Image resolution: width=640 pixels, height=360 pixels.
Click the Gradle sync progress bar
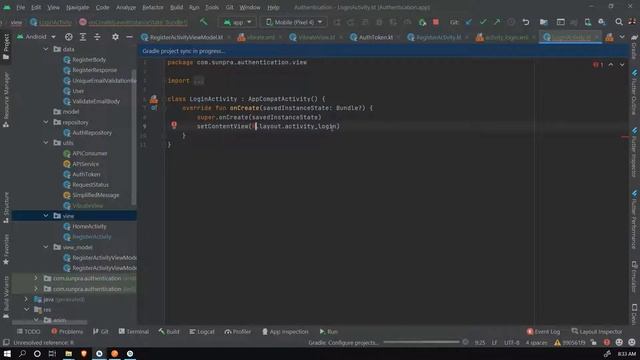[421, 342]
